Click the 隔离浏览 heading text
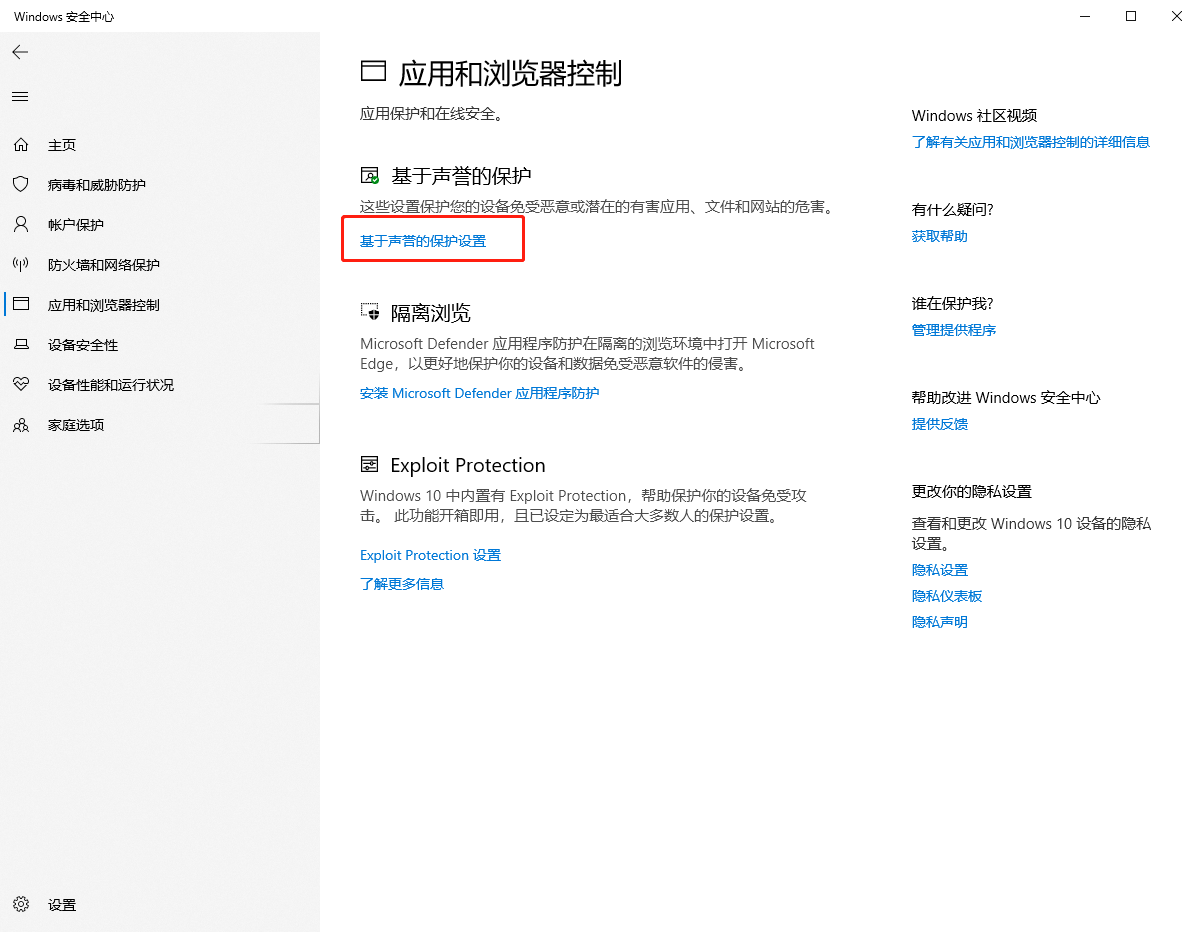 [431, 312]
